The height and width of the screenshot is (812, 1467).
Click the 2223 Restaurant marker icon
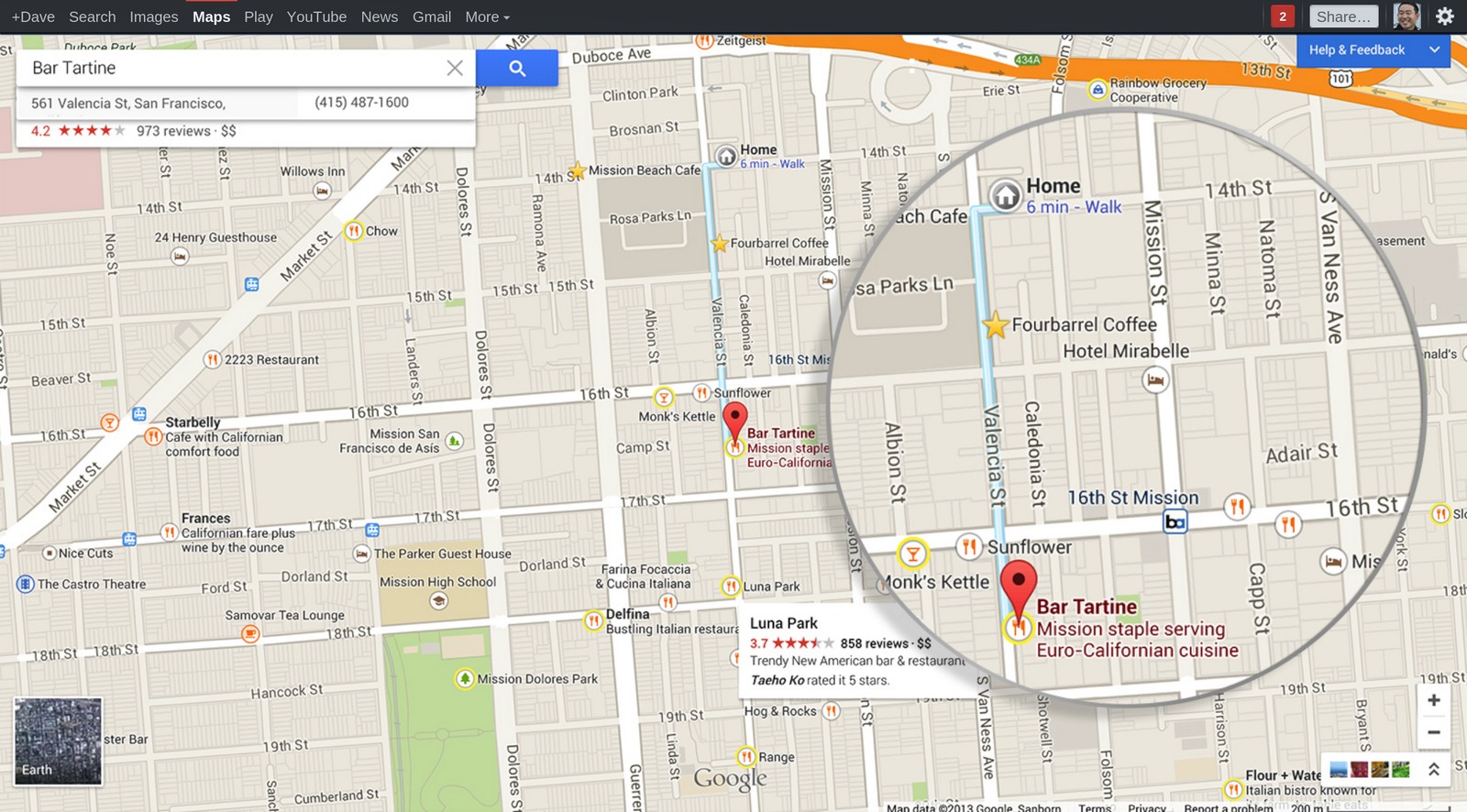[213, 359]
